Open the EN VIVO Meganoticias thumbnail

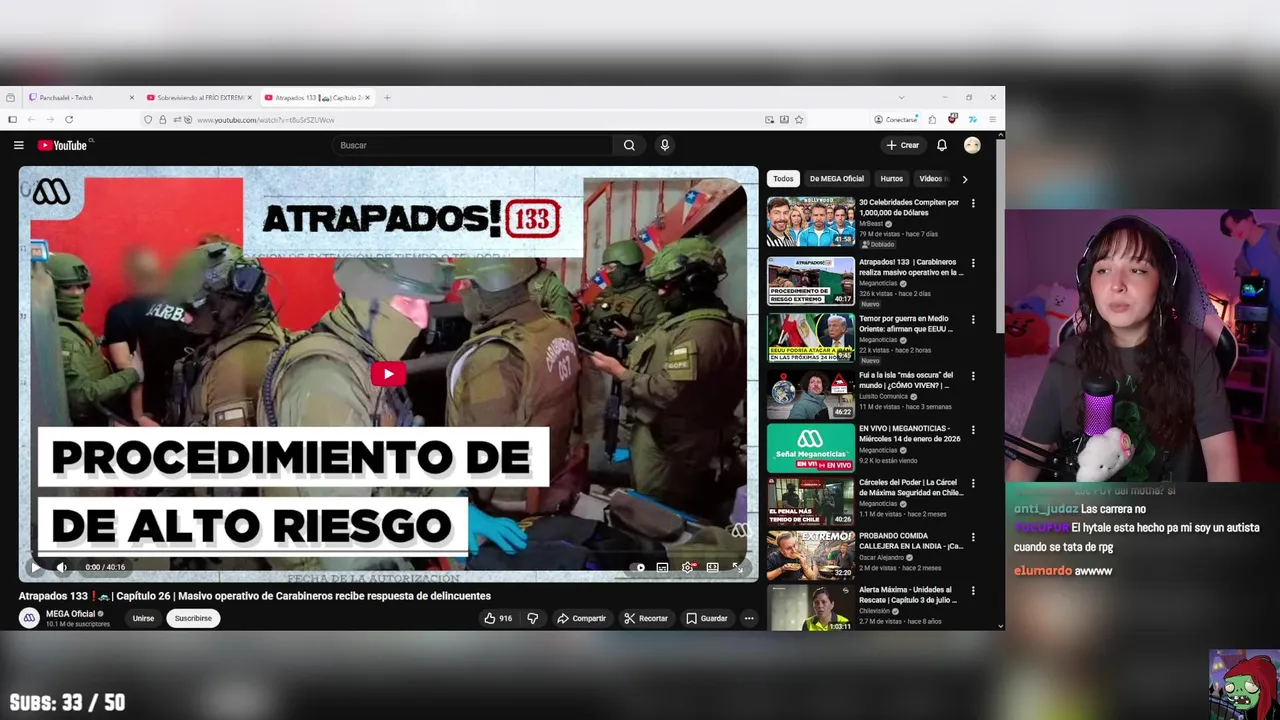tap(811, 448)
